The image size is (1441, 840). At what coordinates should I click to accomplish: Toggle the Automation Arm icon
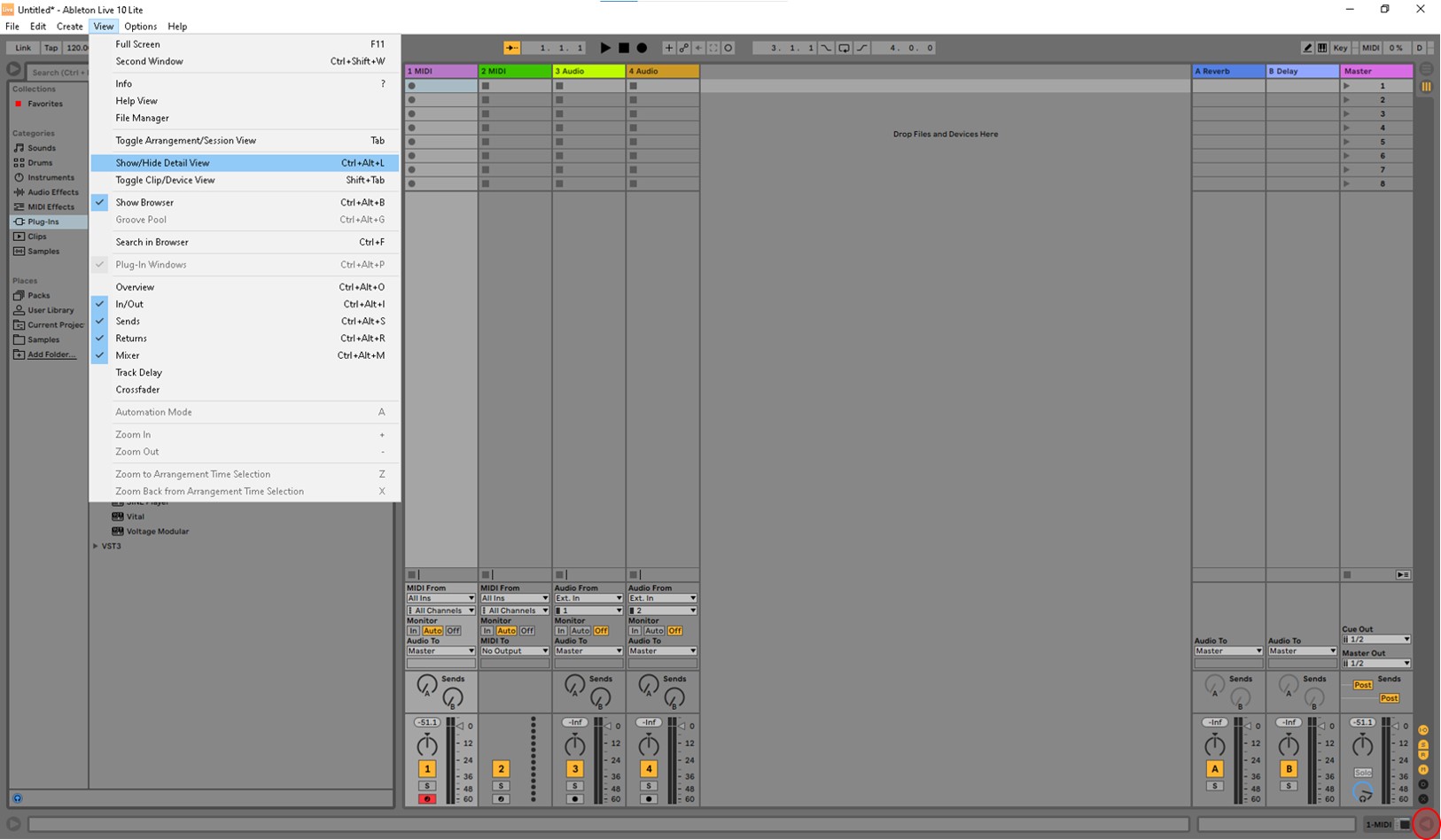[683, 48]
